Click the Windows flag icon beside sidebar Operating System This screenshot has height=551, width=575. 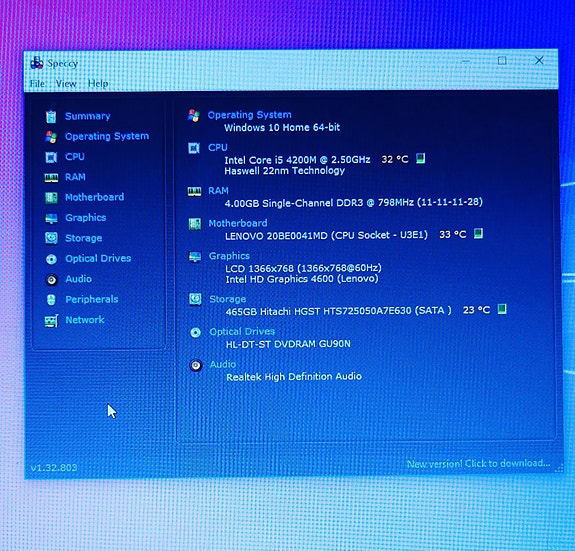click(x=51, y=137)
